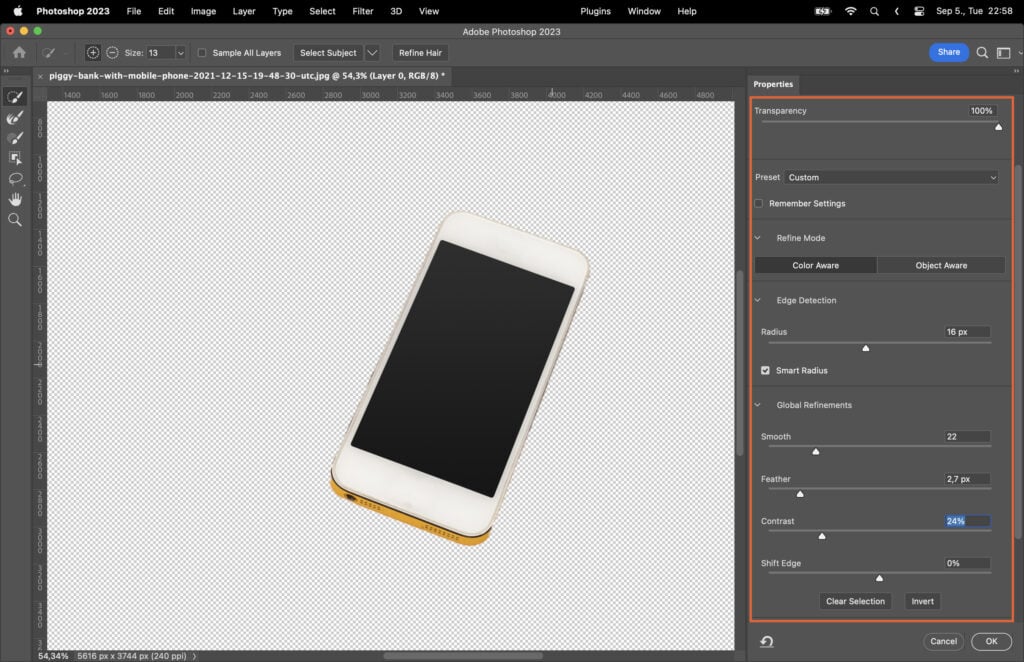Check Remember Settings
The width and height of the screenshot is (1024, 662).
coord(758,203)
